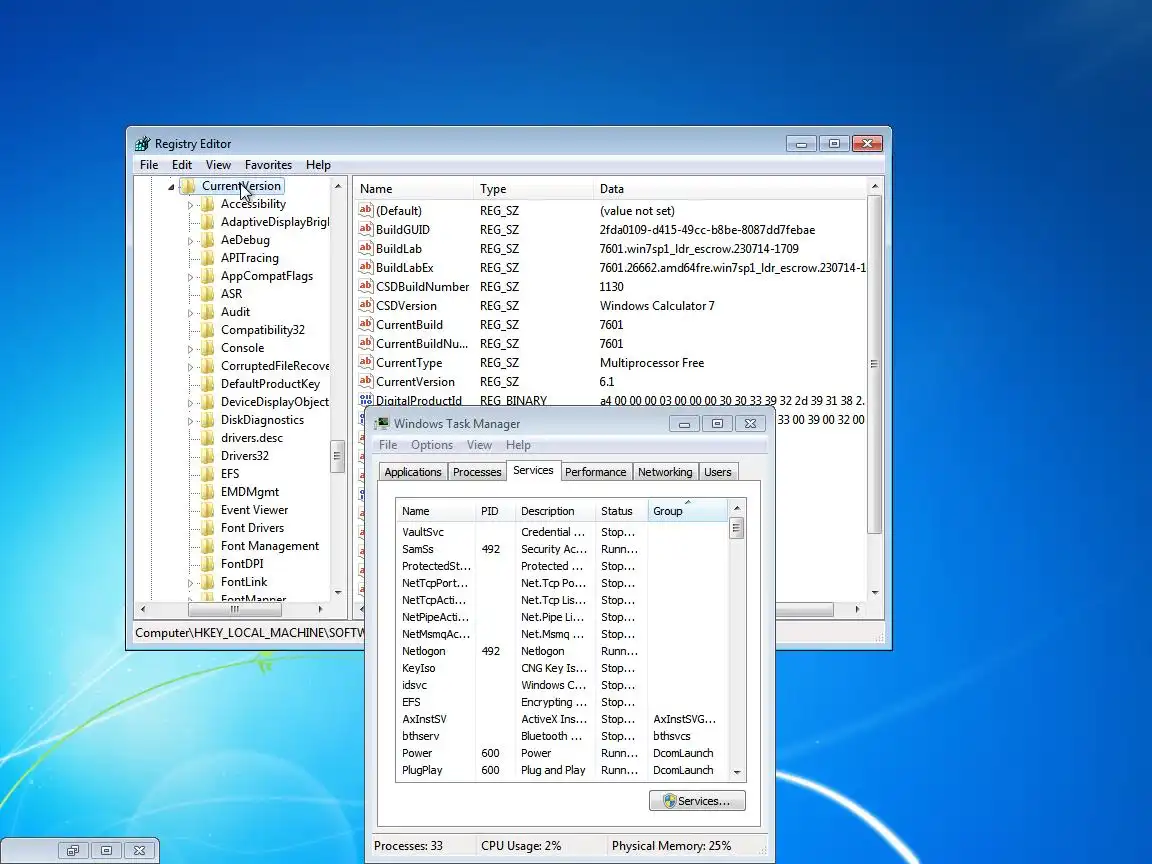This screenshot has height=864, width=1152.
Task: Click the EFS folder icon in registry tree
Action: coord(208,474)
